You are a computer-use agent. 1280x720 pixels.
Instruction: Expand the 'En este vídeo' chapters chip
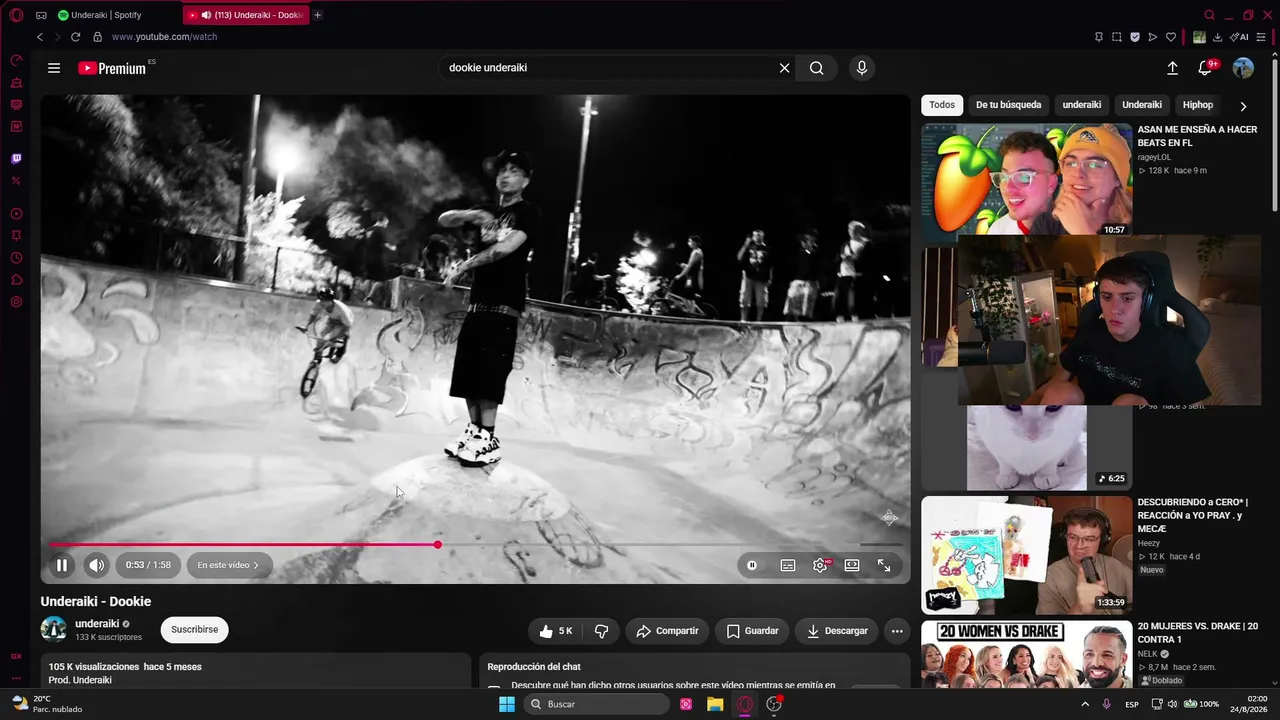pyautogui.click(x=228, y=565)
